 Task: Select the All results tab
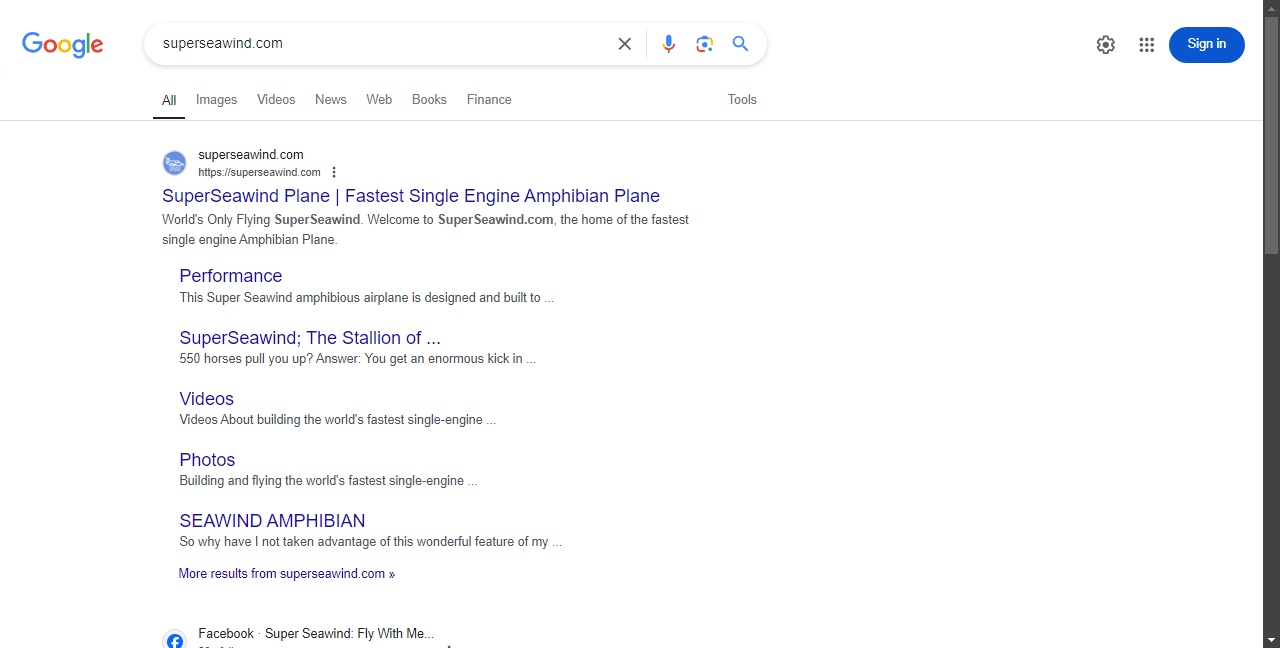[169, 100]
